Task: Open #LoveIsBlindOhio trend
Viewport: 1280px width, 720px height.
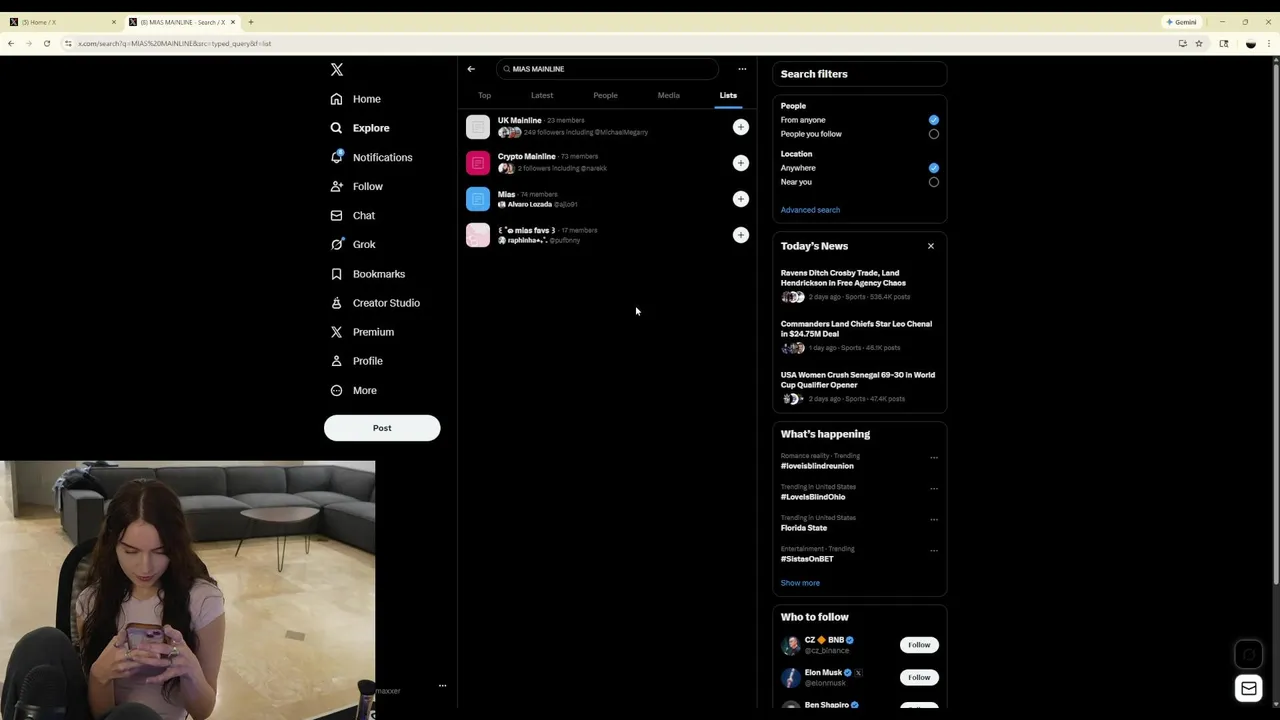Action: [813, 497]
